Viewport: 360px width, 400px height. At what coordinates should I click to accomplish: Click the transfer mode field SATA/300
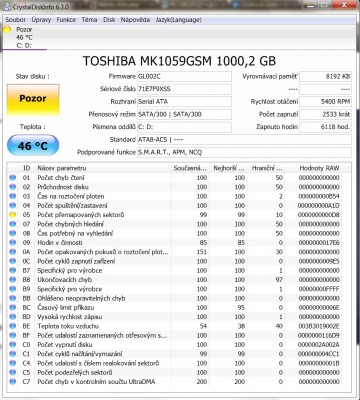184,114
